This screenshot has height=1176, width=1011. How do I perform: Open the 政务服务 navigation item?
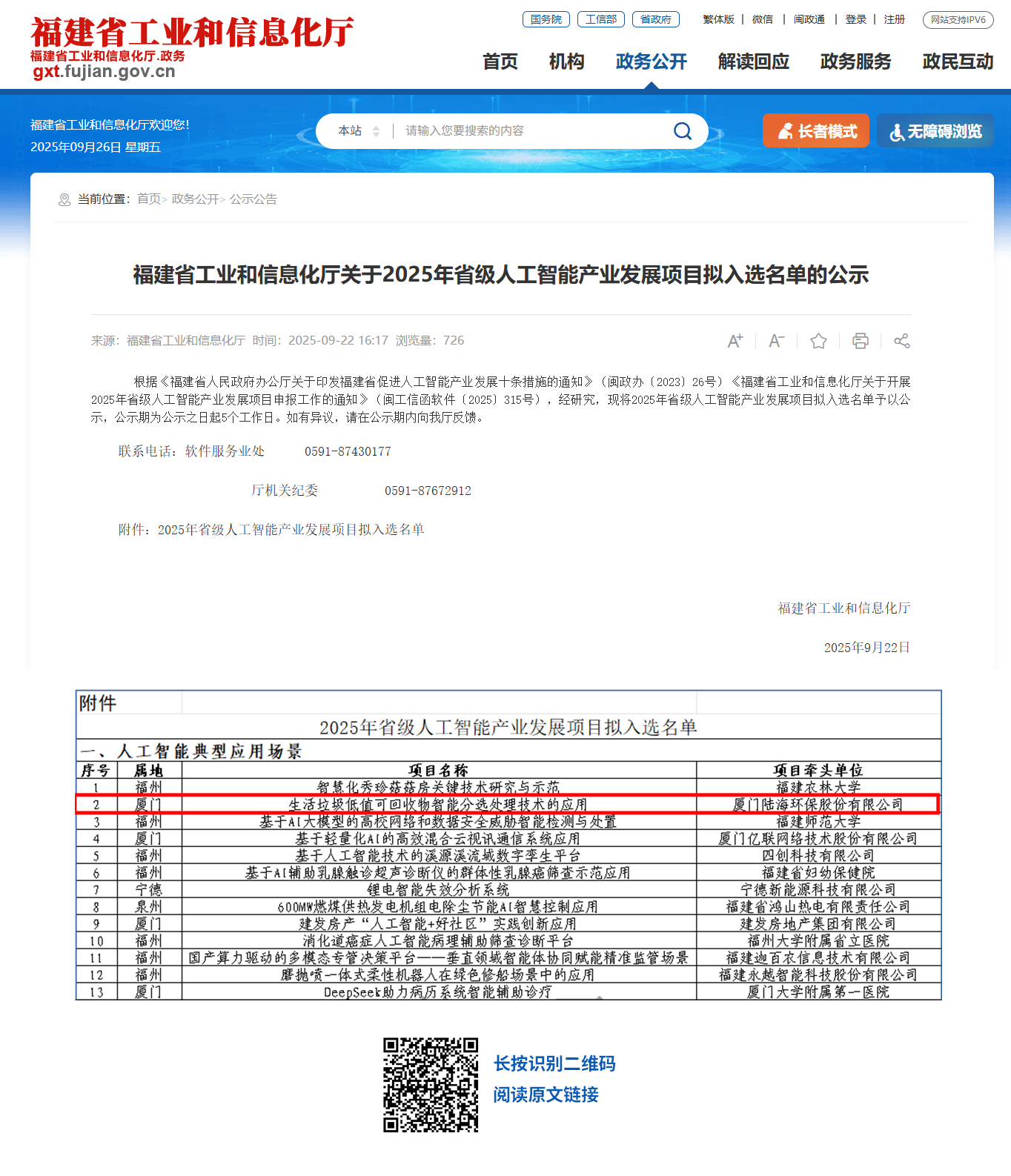pos(855,62)
